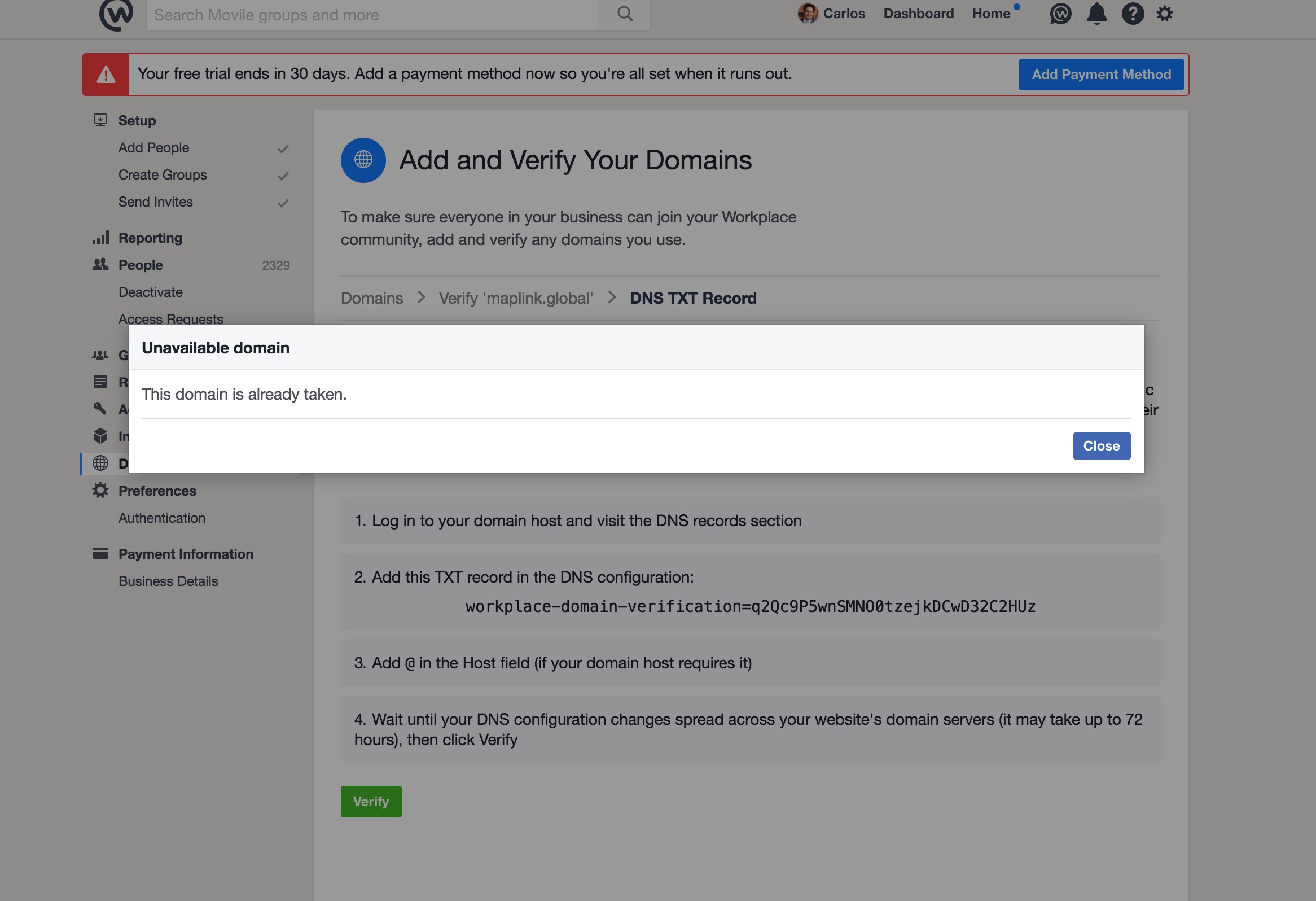Click the red warning triangle icon
The image size is (1316, 901).
click(106, 75)
